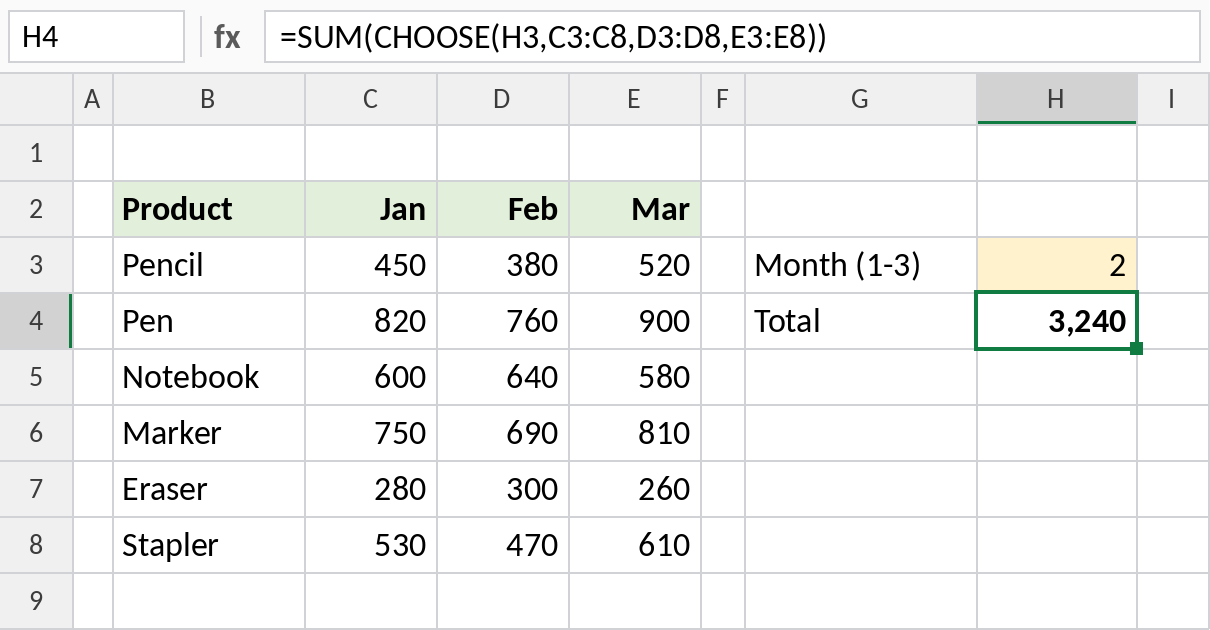Click the Product header cell

[x=209, y=209]
